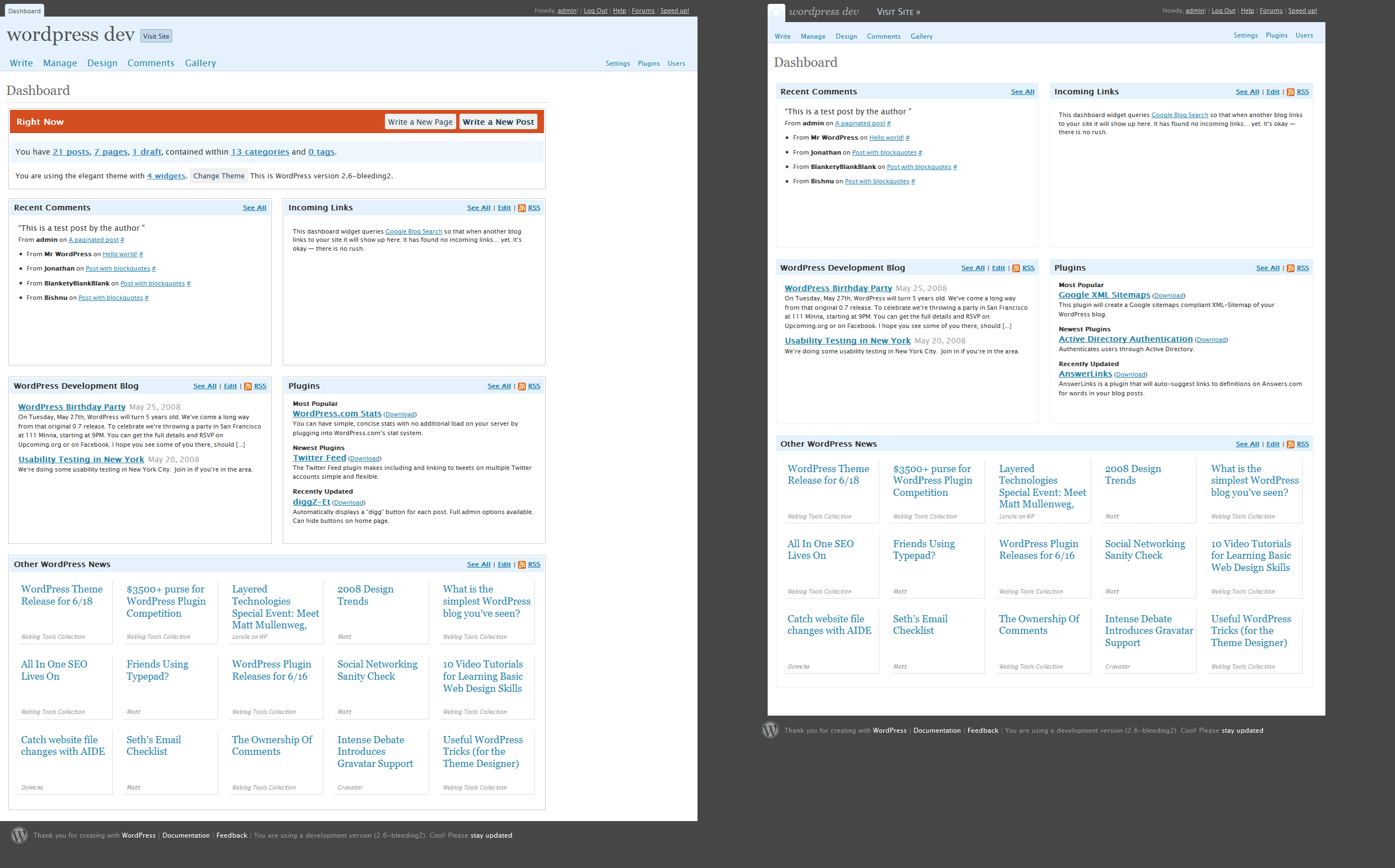The width and height of the screenshot is (1395, 868).
Task: Click RSS feed icon in left Incoming Links
Action: (522, 208)
